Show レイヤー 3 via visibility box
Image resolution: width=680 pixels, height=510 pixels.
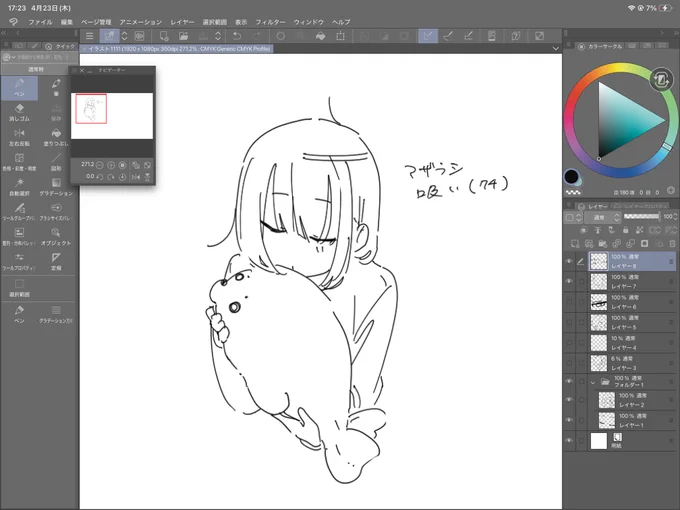click(x=569, y=363)
